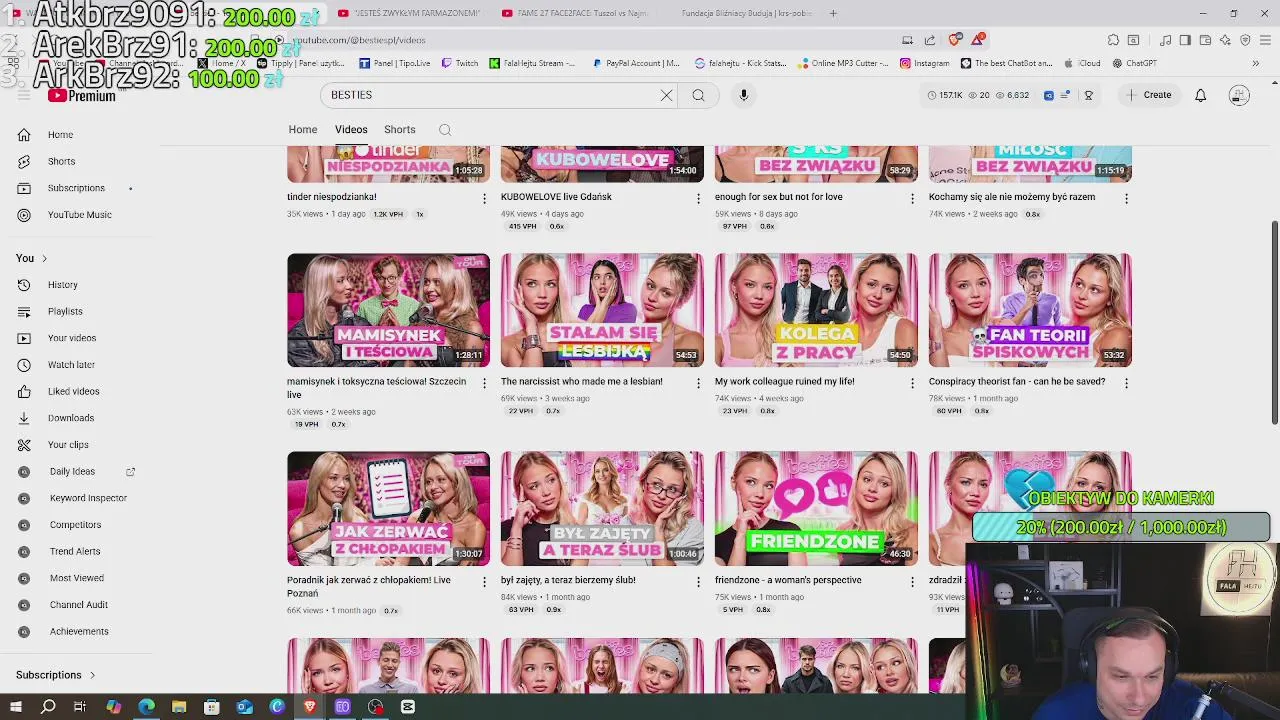Open YouTube notifications bell

(x=1200, y=95)
